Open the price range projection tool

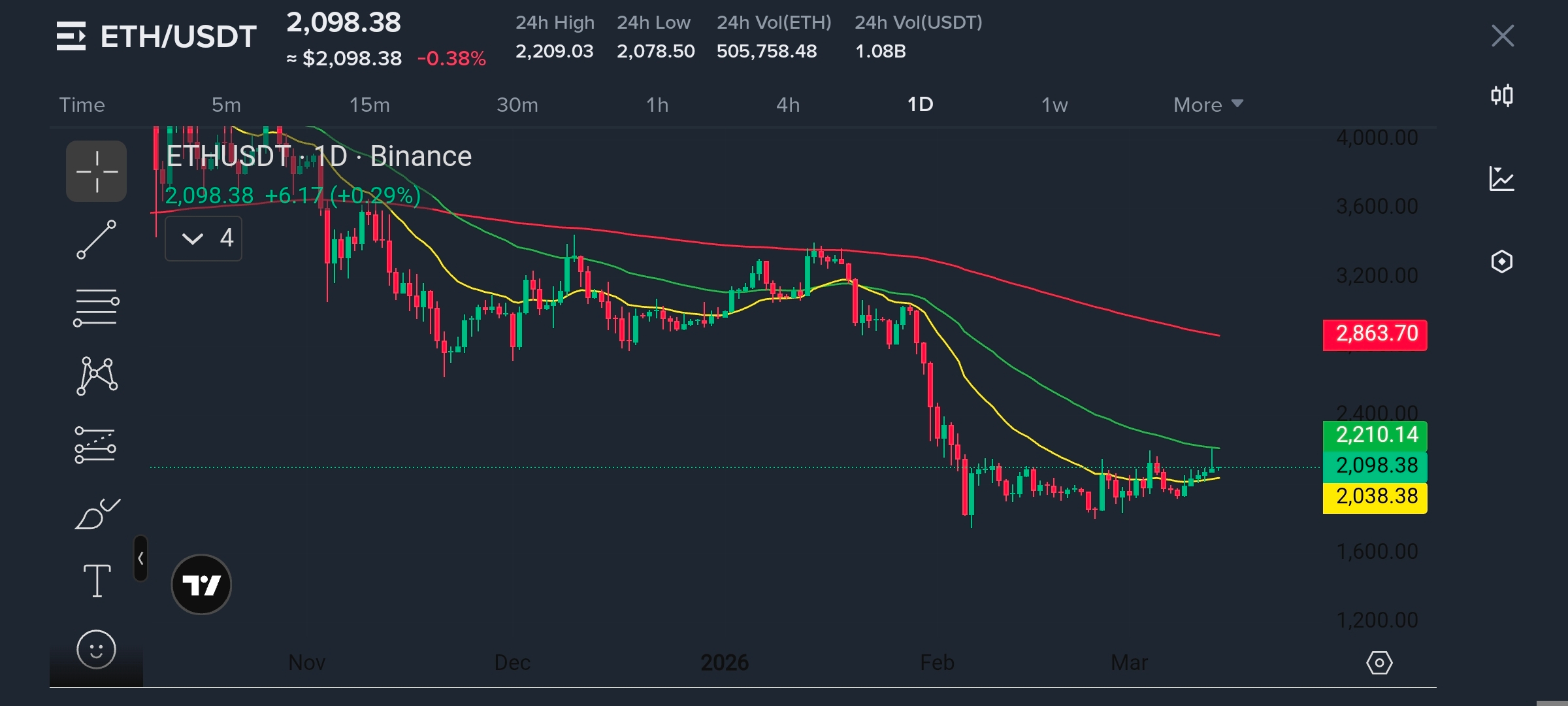[x=96, y=445]
